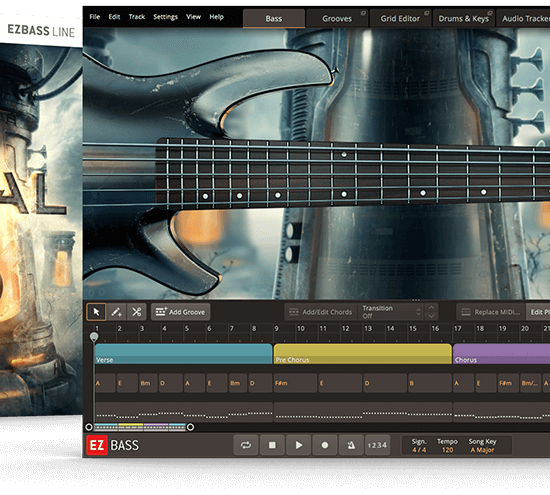Select the scissors split tool
Viewport: 550px width, 495px height.
pos(136,312)
